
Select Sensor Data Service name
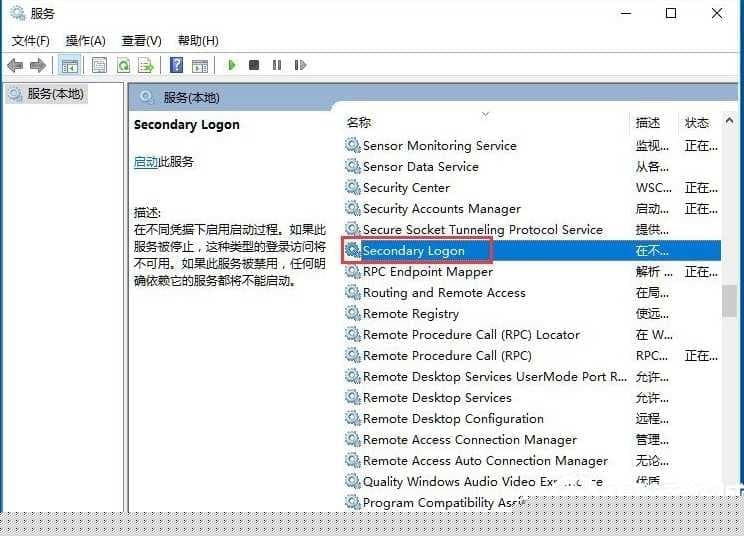coord(421,166)
